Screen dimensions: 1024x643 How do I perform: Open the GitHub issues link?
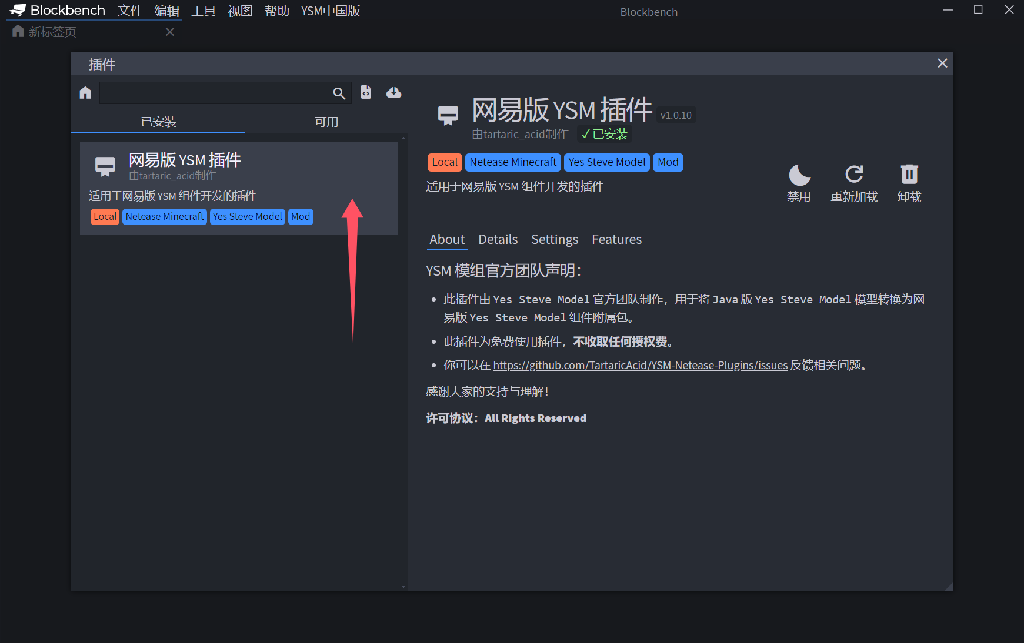tap(640, 365)
